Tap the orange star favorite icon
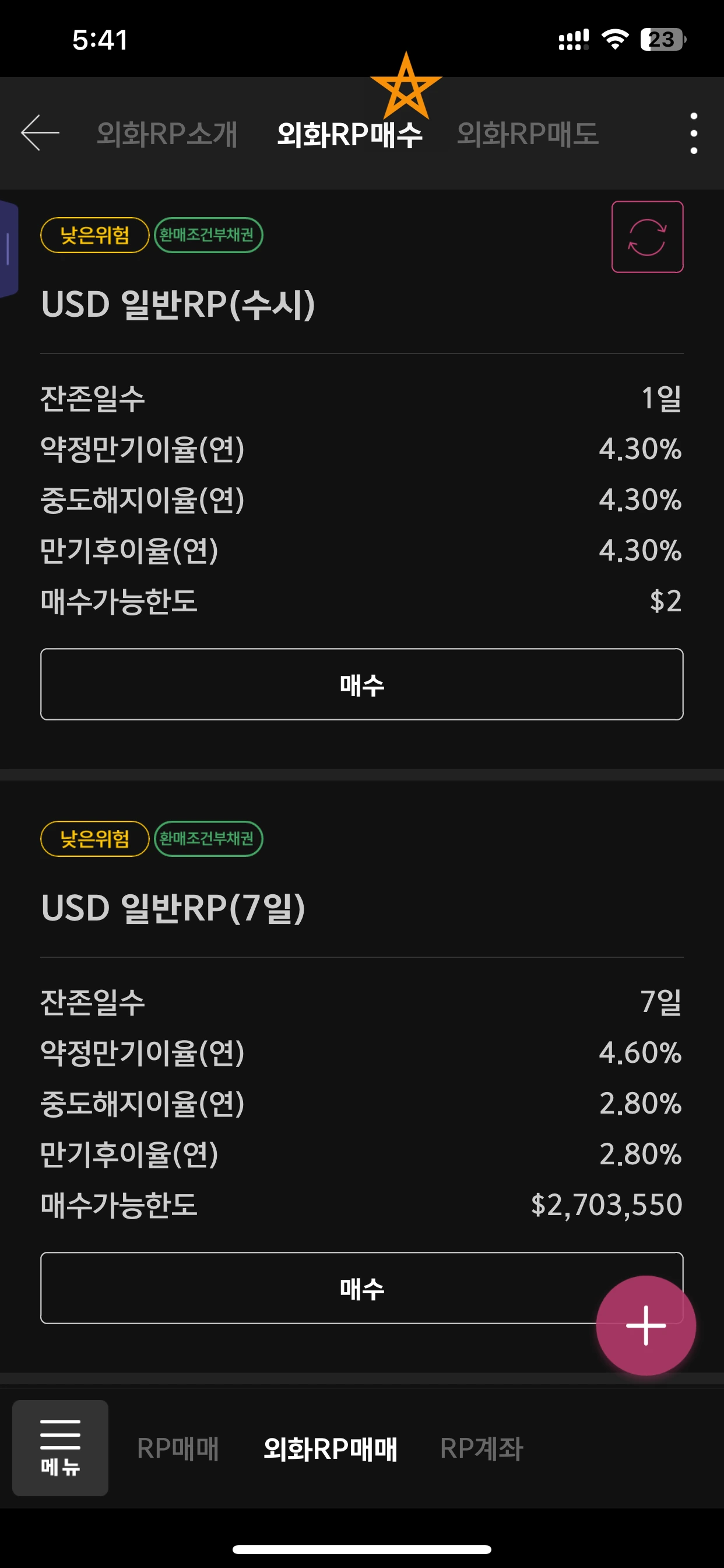The width and height of the screenshot is (724, 1568). pyautogui.click(x=406, y=86)
